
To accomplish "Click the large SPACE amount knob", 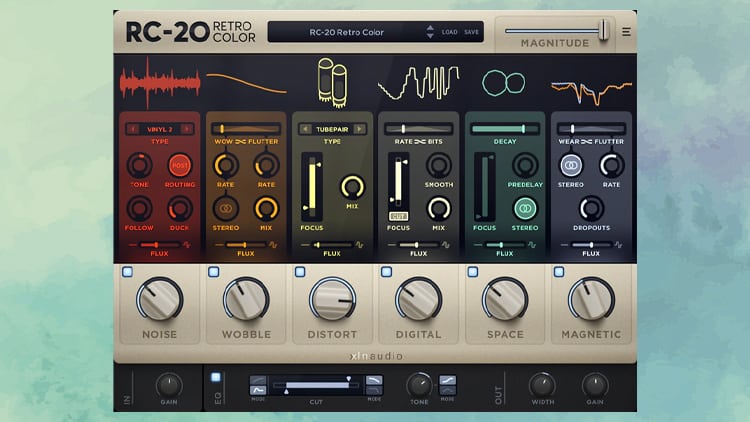I will [x=505, y=300].
